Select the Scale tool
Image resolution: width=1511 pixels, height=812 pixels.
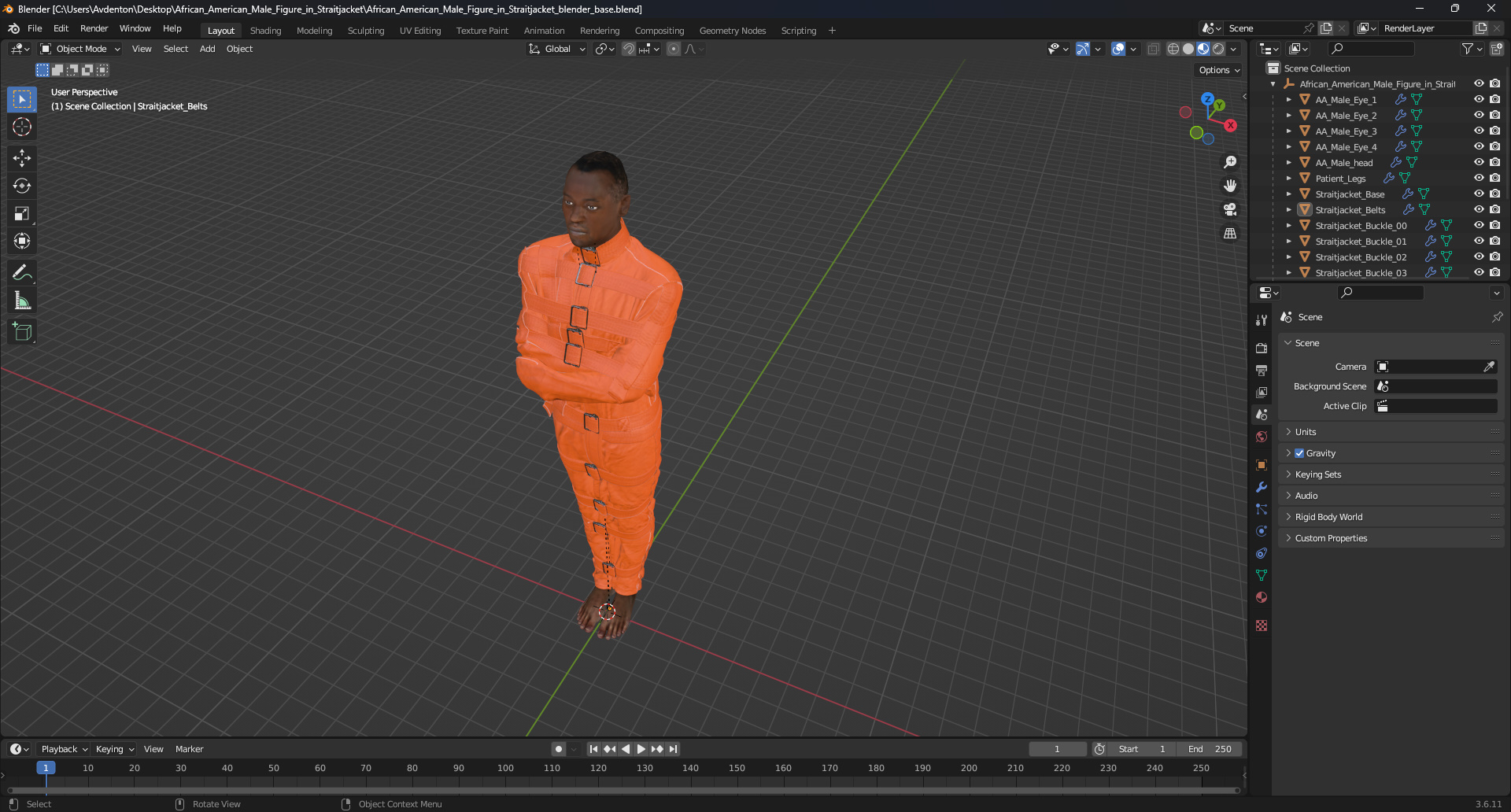click(22, 213)
